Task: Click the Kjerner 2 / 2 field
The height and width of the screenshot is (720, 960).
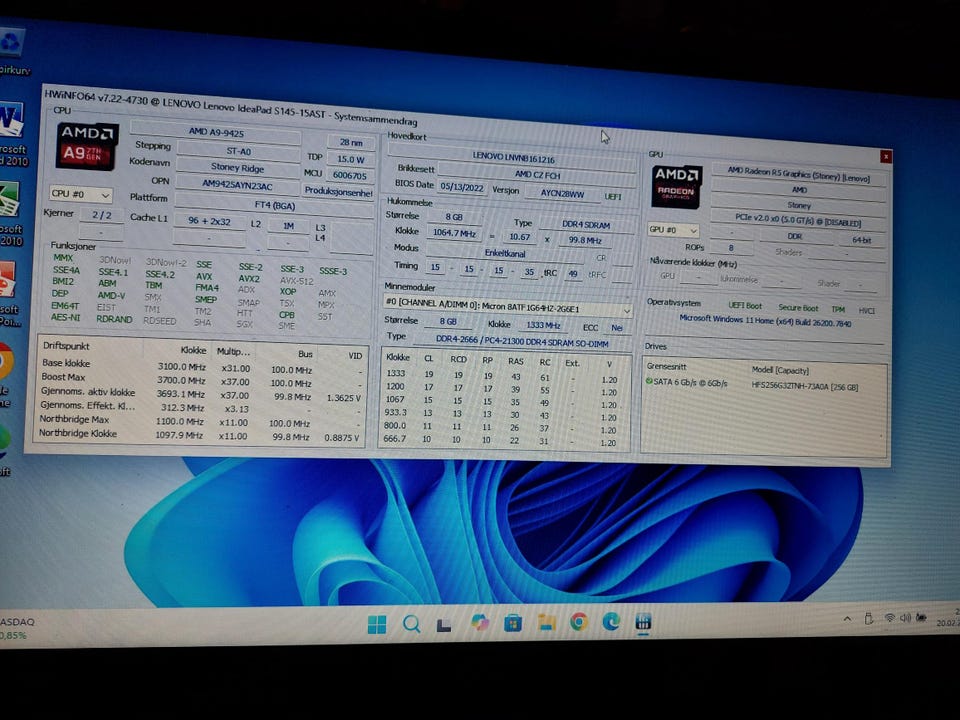Action: pyautogui.click(x=102, y=215)
